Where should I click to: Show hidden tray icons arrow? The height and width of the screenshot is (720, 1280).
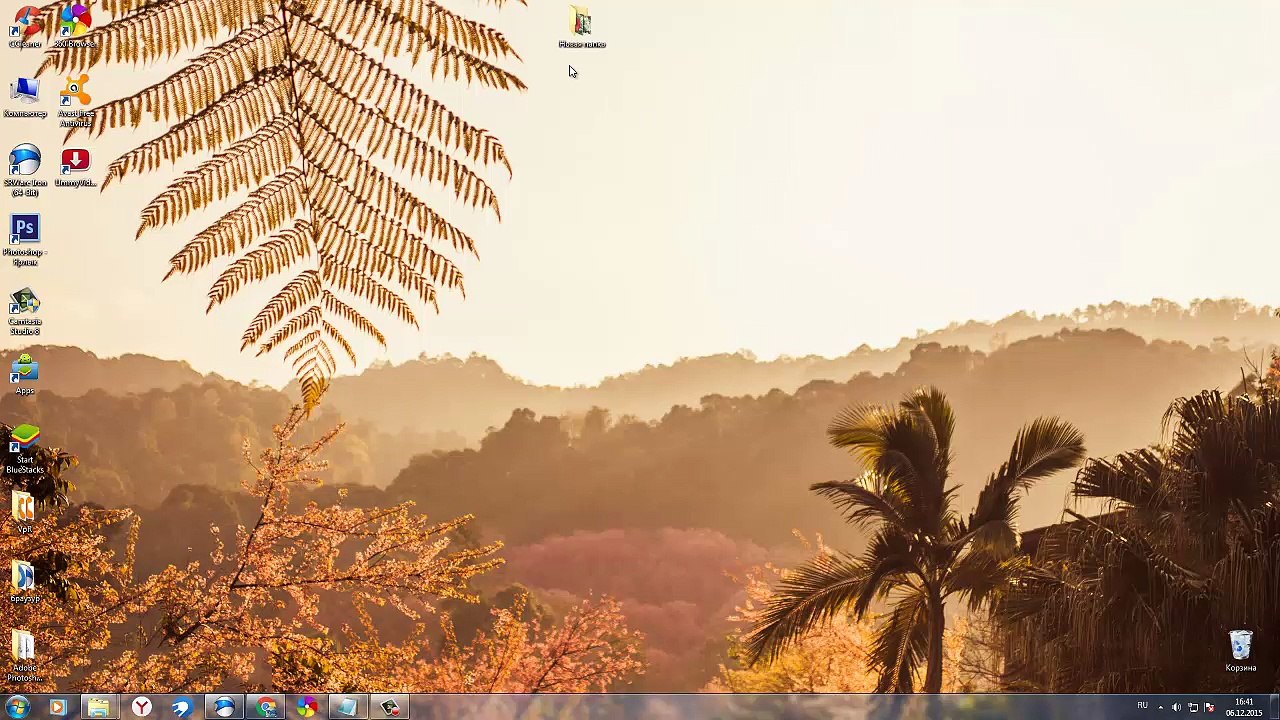click(1161, 708)
